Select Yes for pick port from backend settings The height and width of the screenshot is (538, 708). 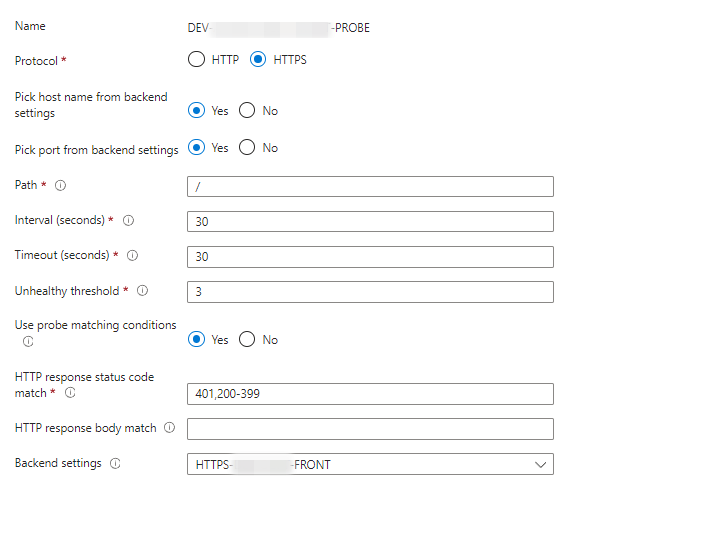pyautogui.click(x=196, y=148)
